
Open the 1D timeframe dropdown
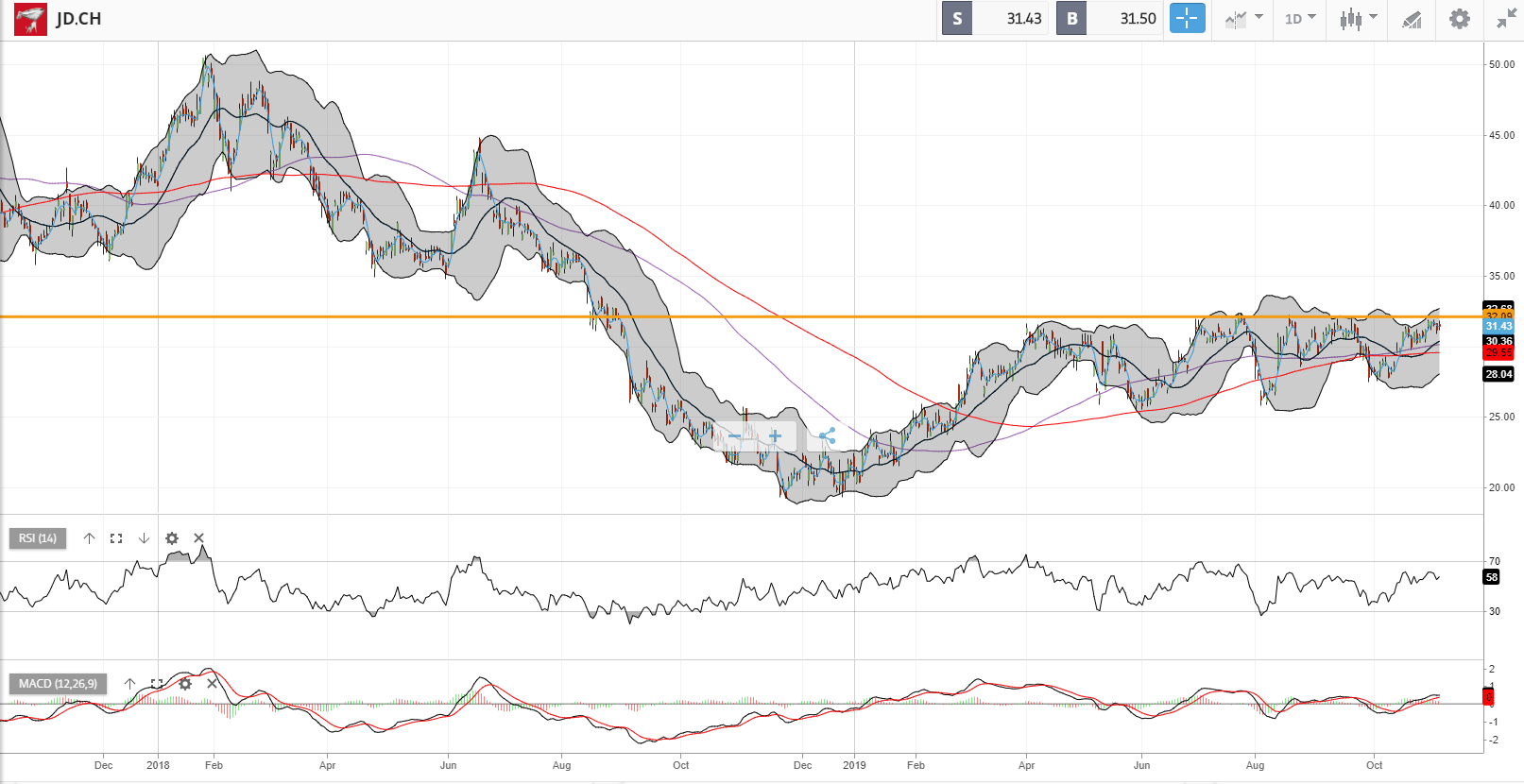pyautogui.click(x=1300, y=19)
